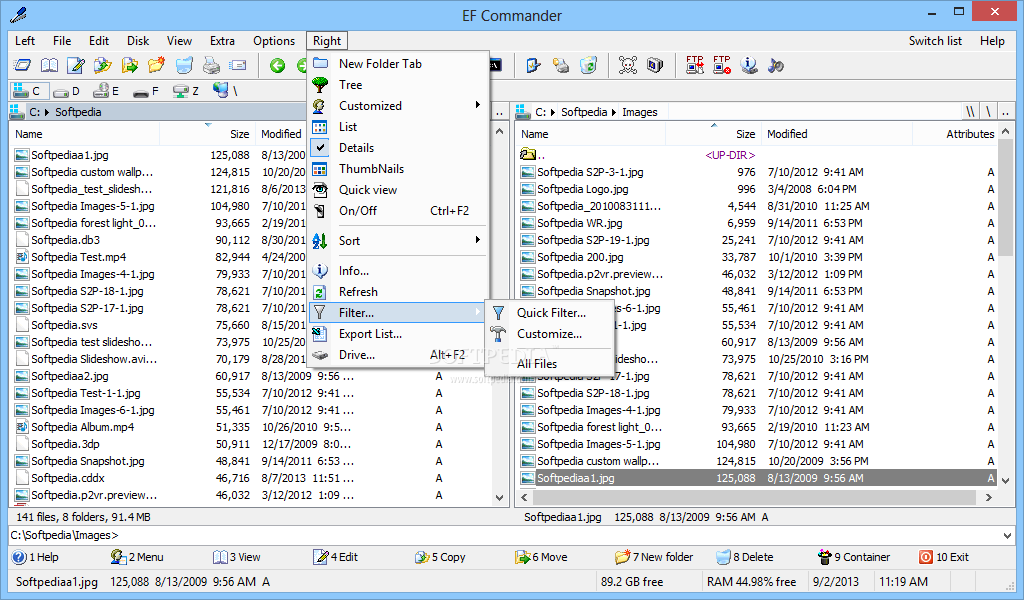
Task: Select network drive Z in drive bar
Action: point(185,91)
